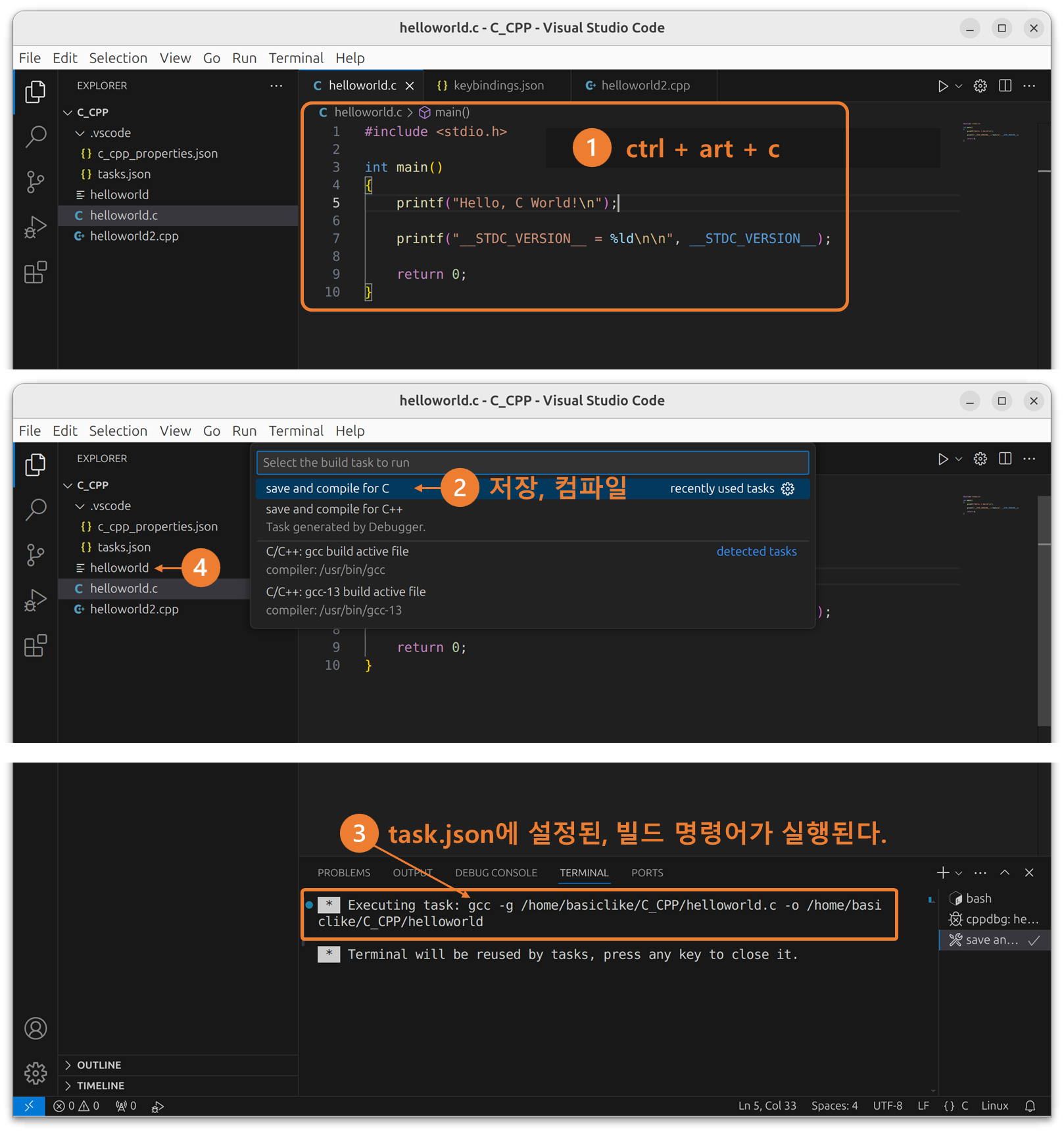1064x1132 pixels.
Task: Open Search view in the upper window's activity bar
Action: pos(36,137)
